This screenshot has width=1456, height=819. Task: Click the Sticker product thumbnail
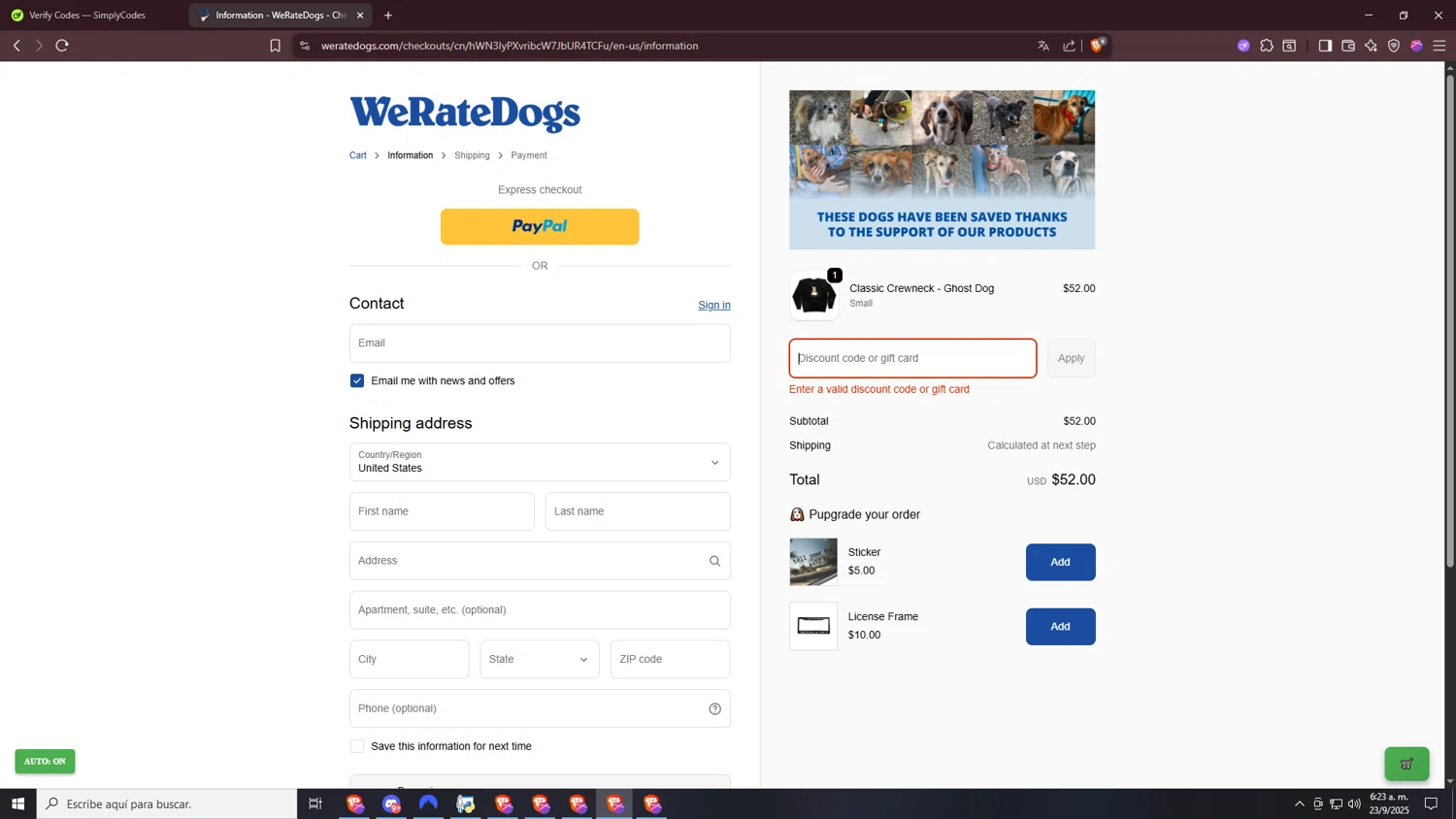coord(813,562)
